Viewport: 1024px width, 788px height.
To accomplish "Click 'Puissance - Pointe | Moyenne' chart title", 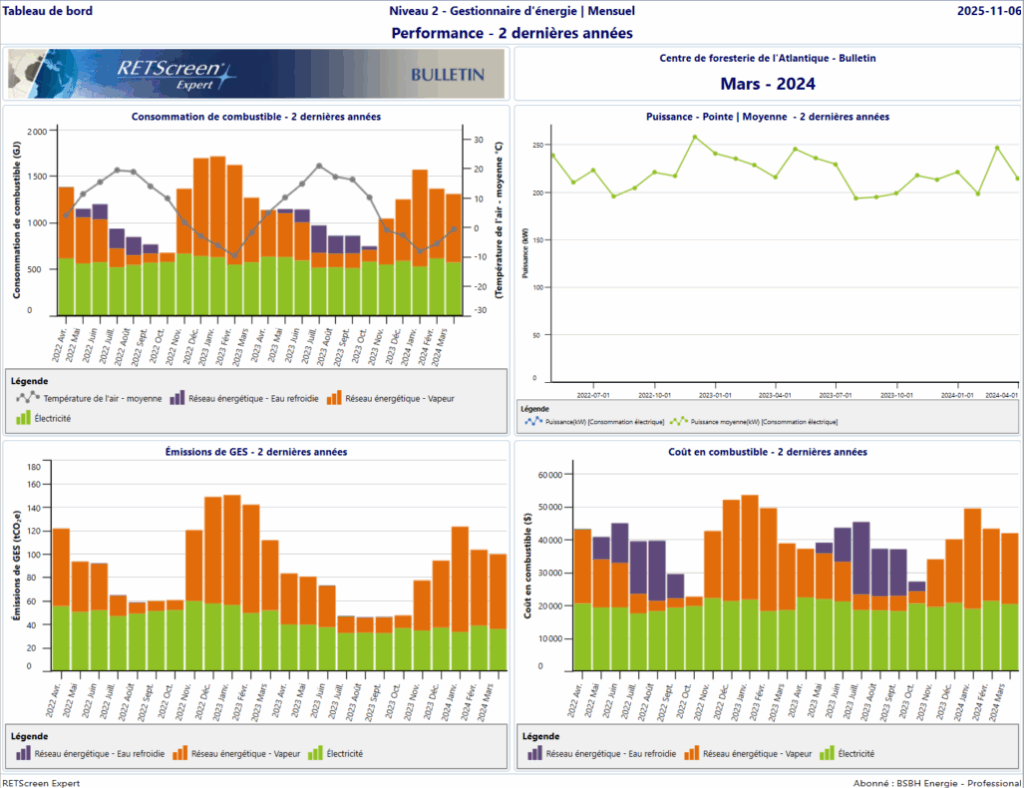I will (x=767, y=117).
